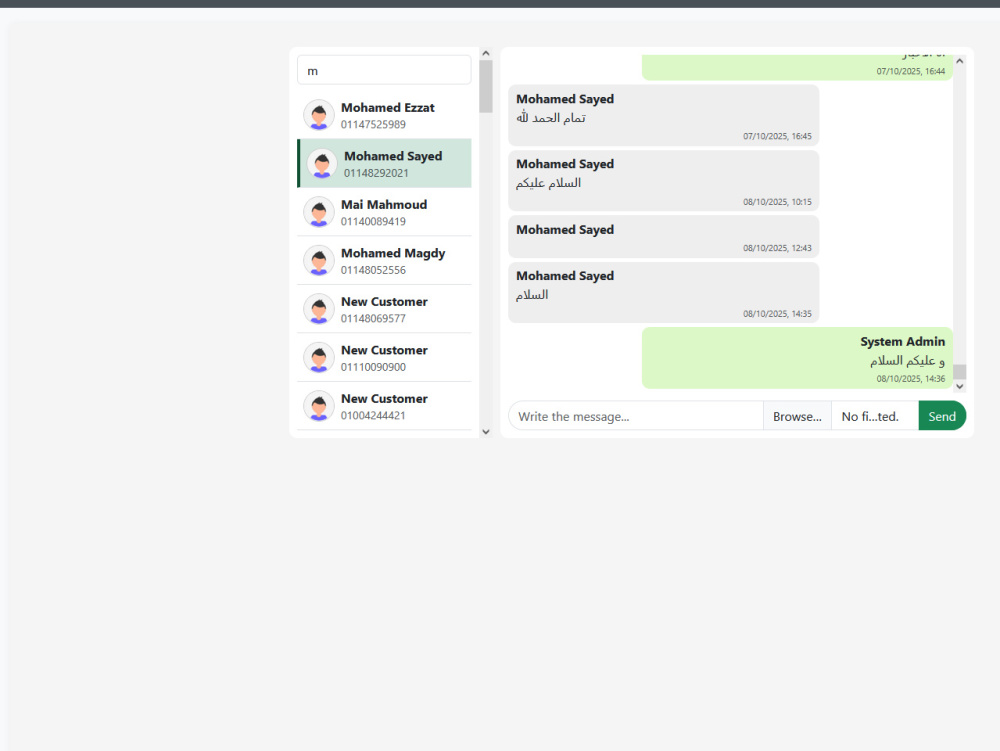Image resolution: width=1000 pixels, height=751 pixels.
Task: Click the 'No fi...ted.' file label
Action: [870, 416]
